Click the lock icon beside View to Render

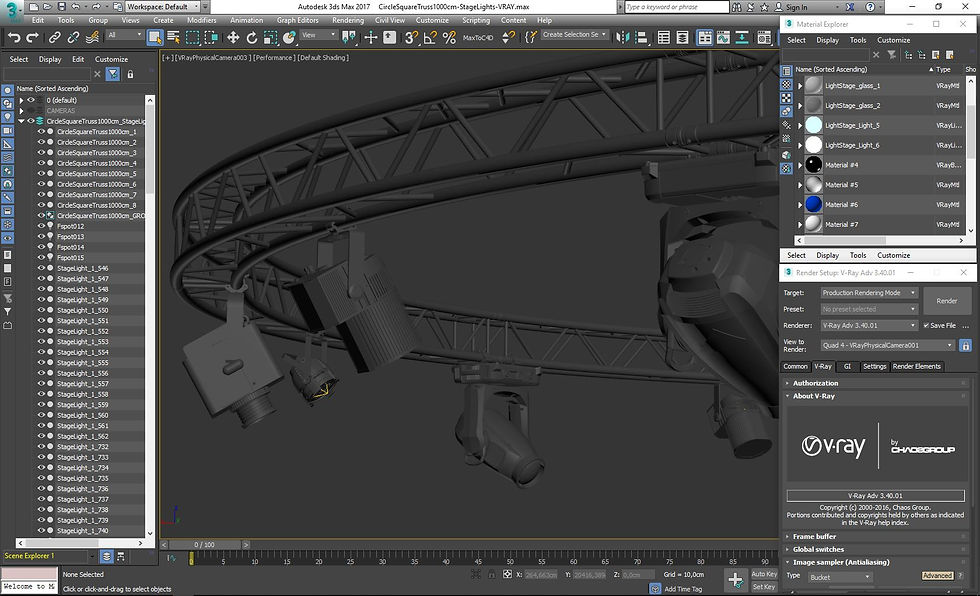(x=966, y=345)
